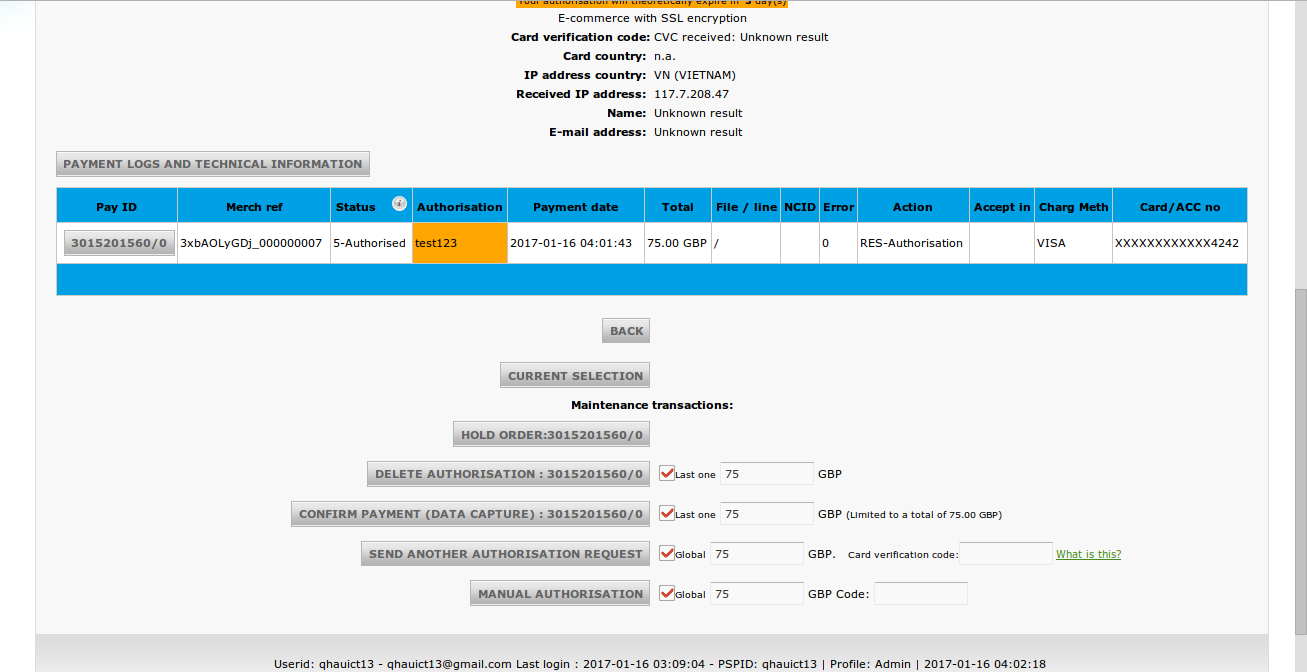Image resolution: width=1307 pixels, height=672 pixels.
Task: Focus the Confirm Payment amount field
Action: (x=766, y=514)
